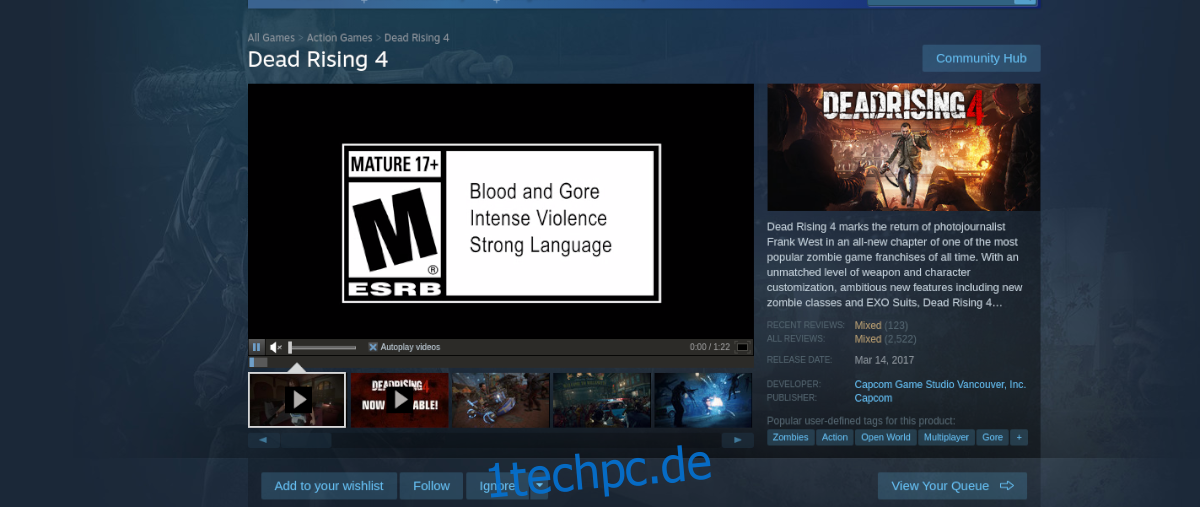Toggle the video mute speaker icon
The image size is (1200, 507).
tap(276, 347)
